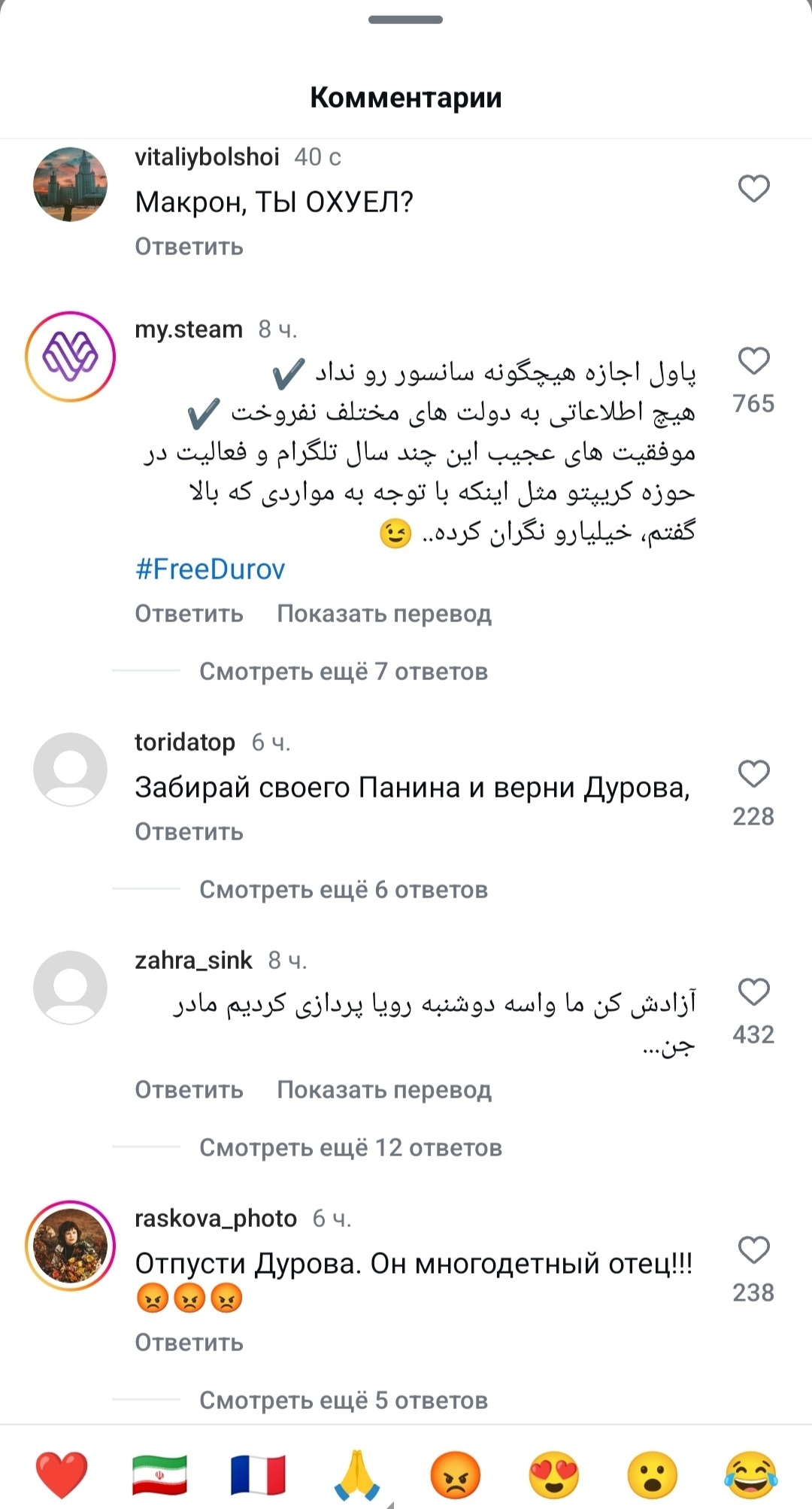The height and width of the screenshot is (1509, 812).
Task: Tap the red heart emoji reaction
Action: click(62, 1474)
